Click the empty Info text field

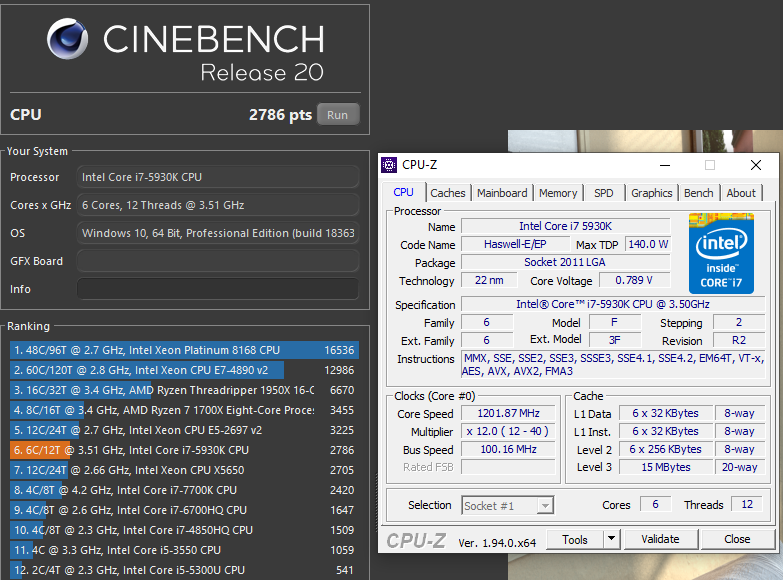click(x=217, y=289)
